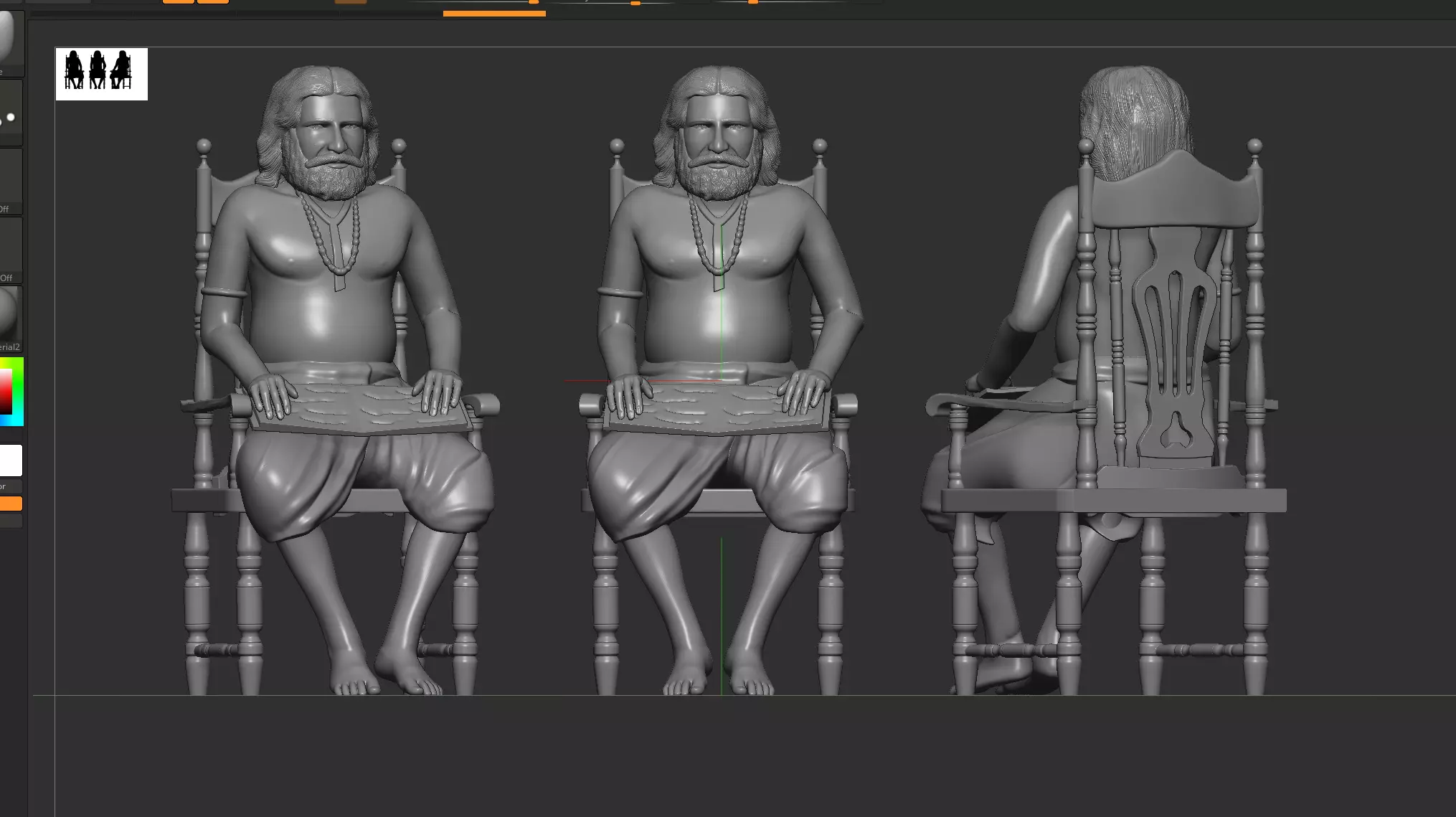Click the dark button beneath the orange left-tray button
This screenshot has width=1456, height=817.
11,521
